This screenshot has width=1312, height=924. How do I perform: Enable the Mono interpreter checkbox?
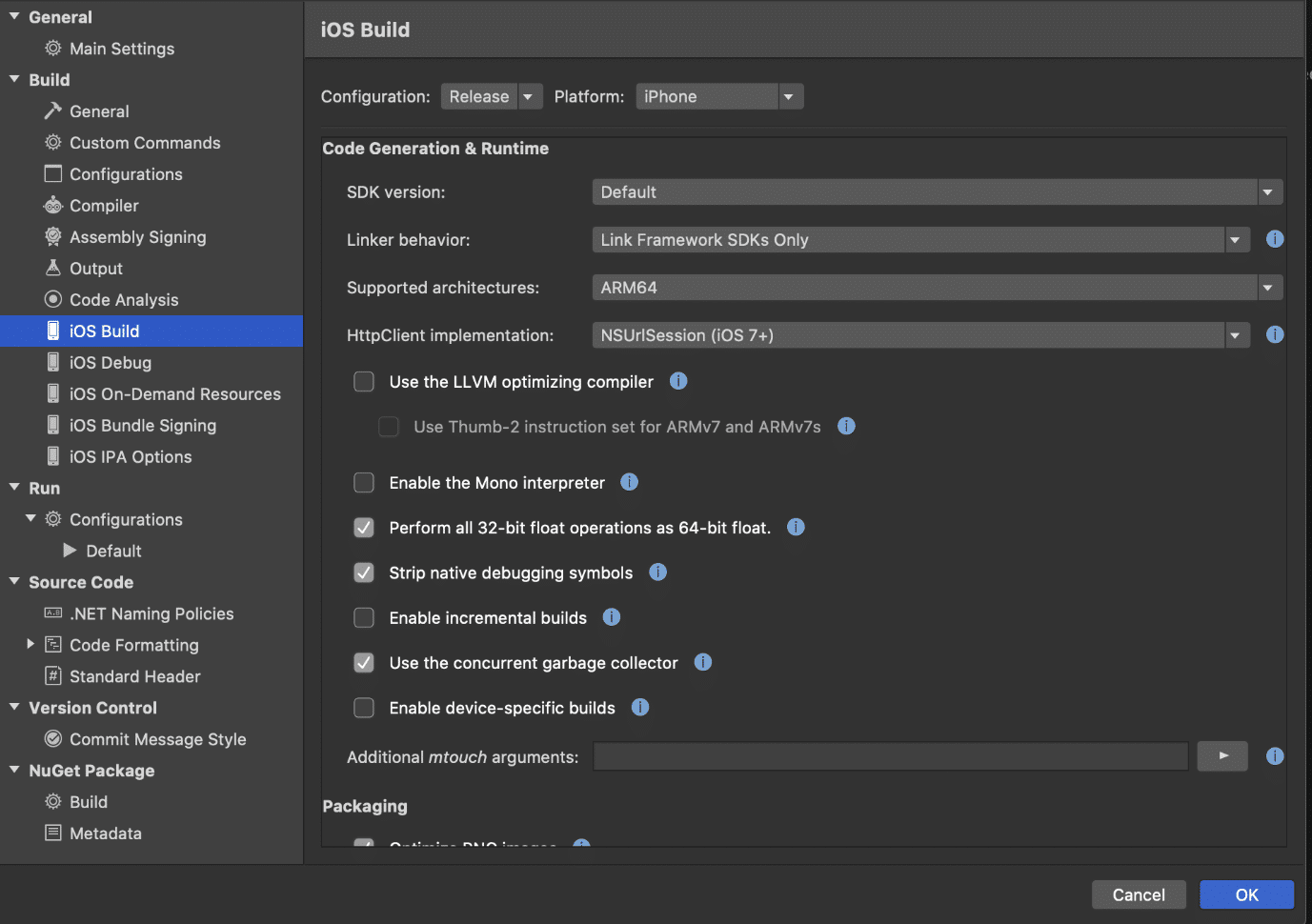(364, 483)
